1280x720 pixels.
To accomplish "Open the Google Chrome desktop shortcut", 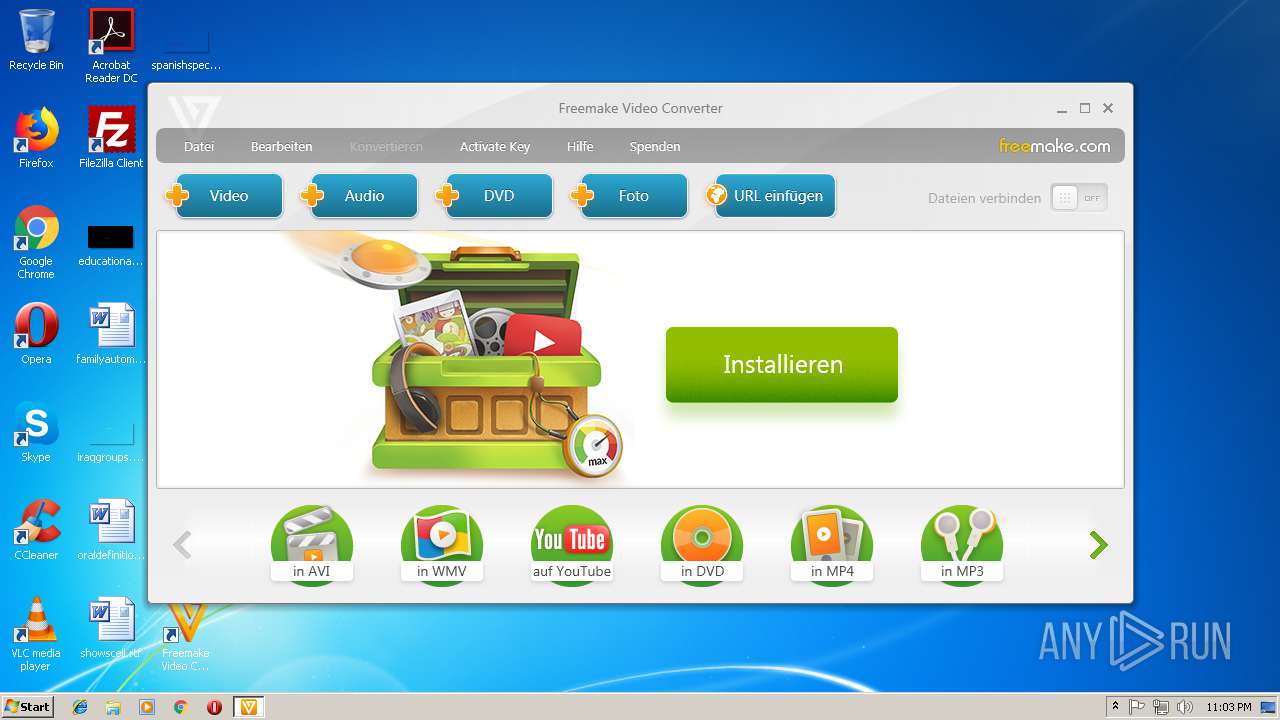I will tap(36, 242).
